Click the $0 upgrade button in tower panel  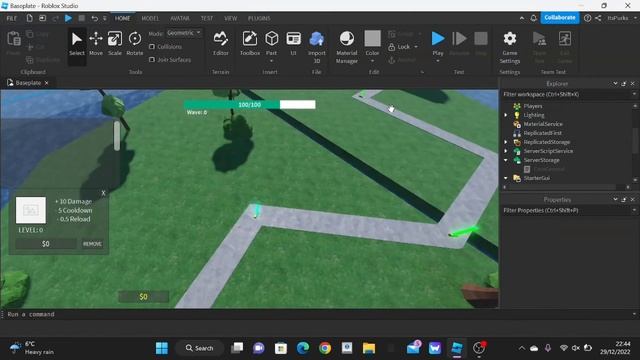[46, 244]
